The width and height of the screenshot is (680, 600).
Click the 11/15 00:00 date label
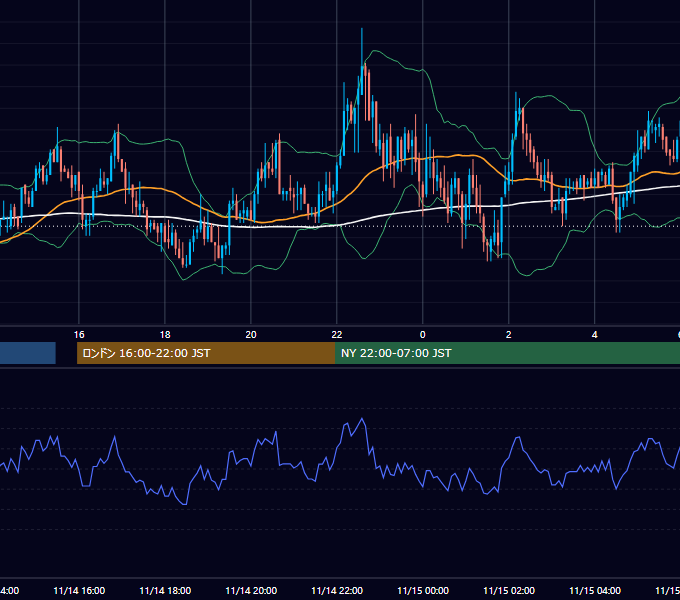tap(423, 590)
